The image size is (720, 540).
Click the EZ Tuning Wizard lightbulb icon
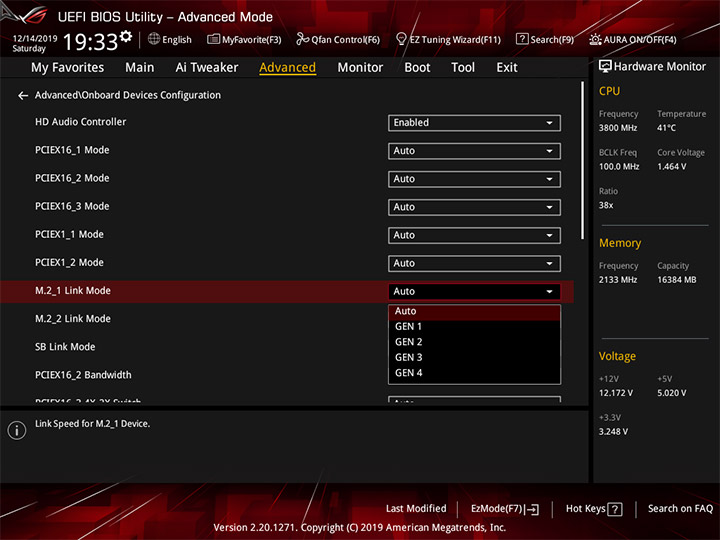[401, 39]
